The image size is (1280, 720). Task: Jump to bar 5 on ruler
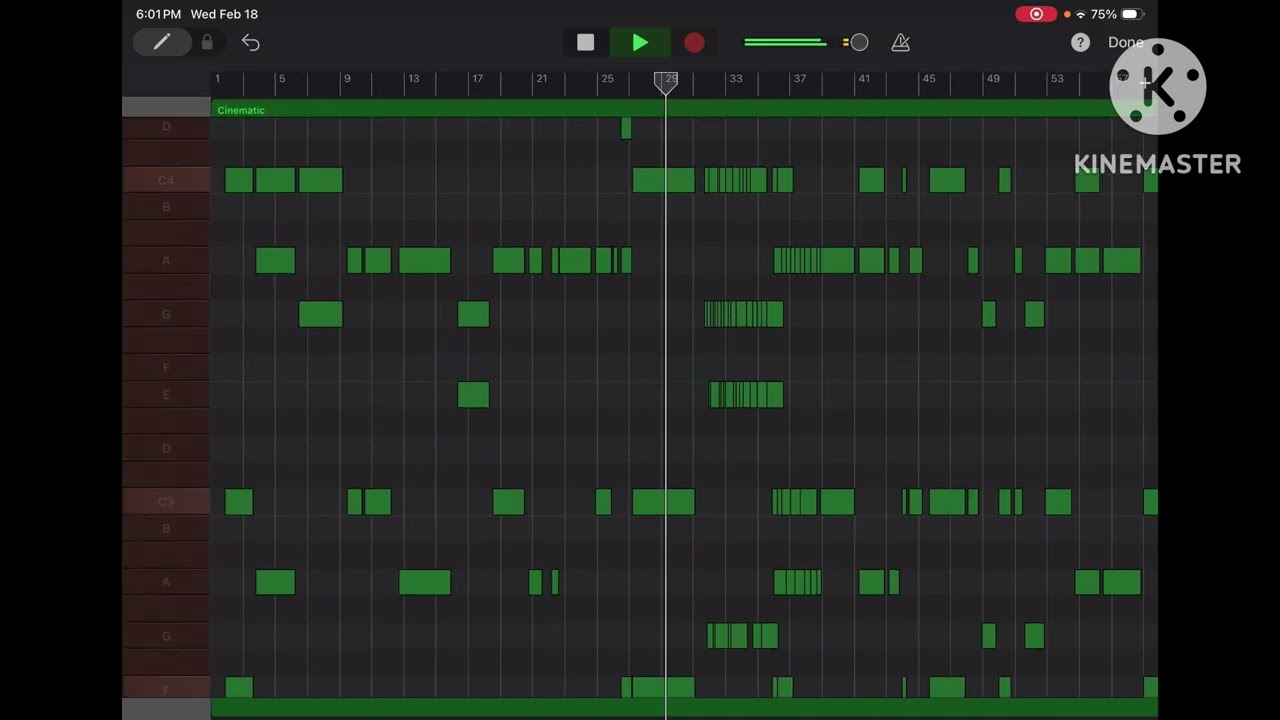pos(282,78)
